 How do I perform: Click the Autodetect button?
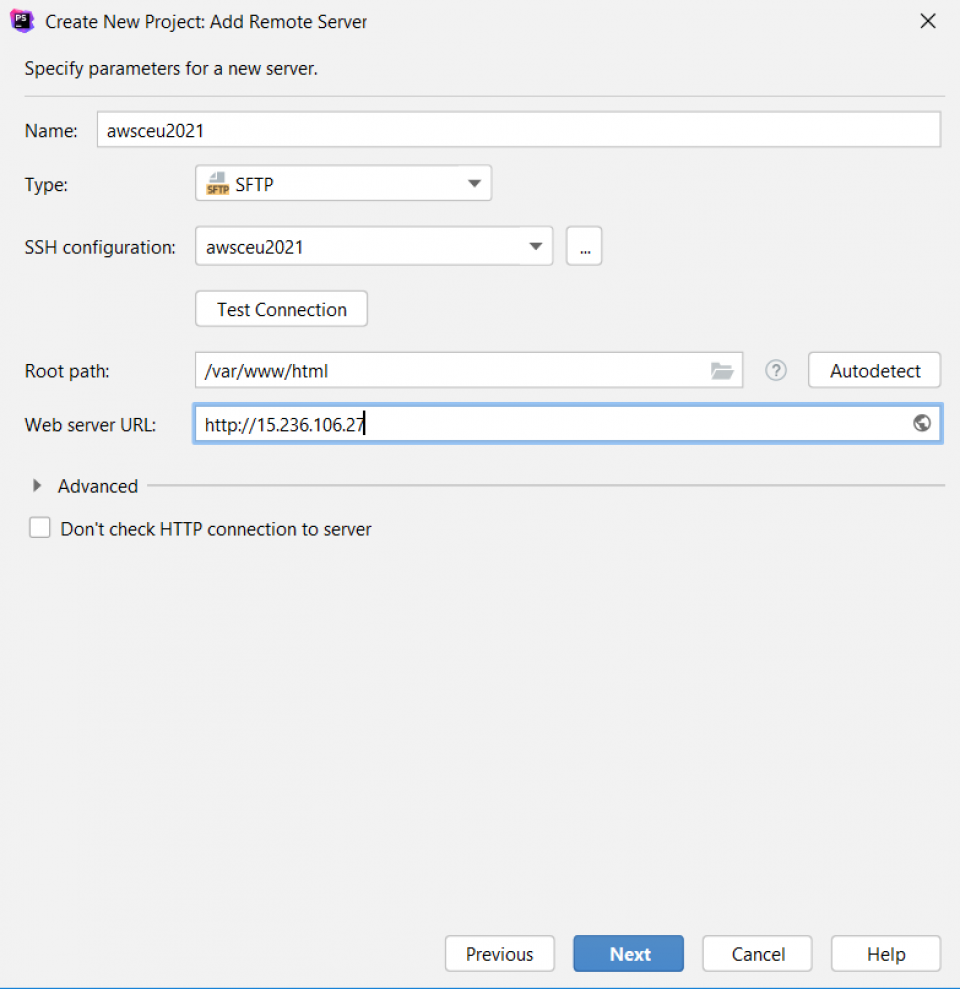coord(873,370)
